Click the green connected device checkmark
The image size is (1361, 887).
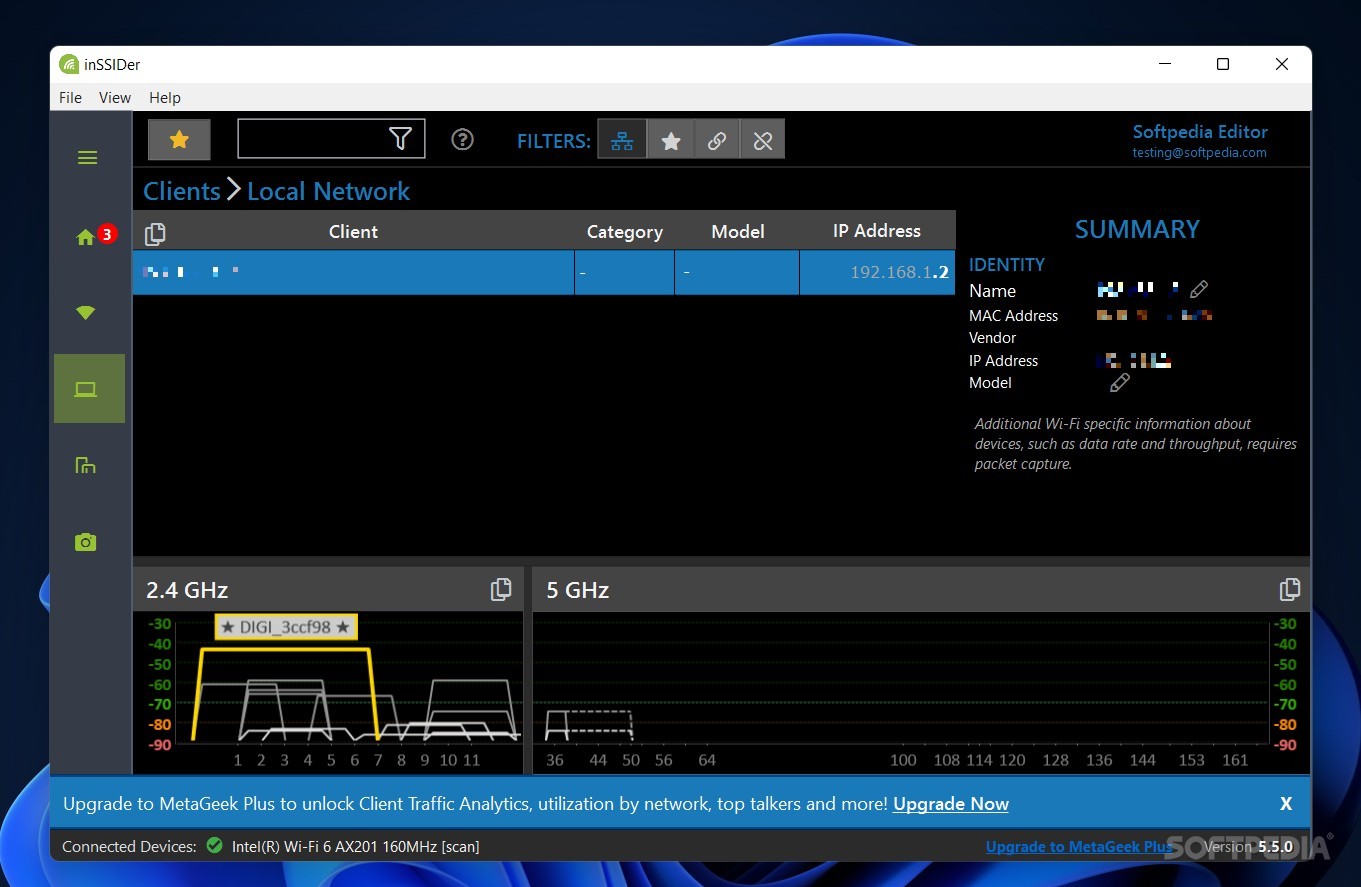[x=214, y=846]
